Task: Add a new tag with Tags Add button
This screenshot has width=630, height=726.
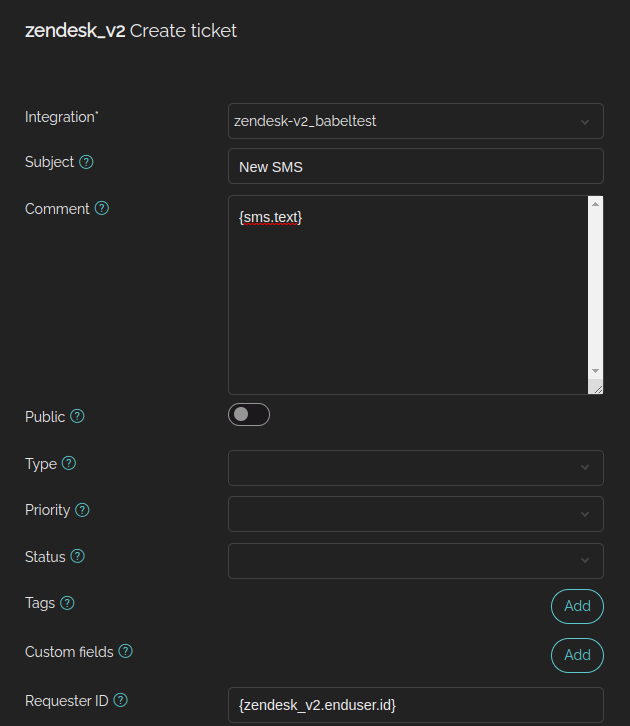Action: [577, 606]
